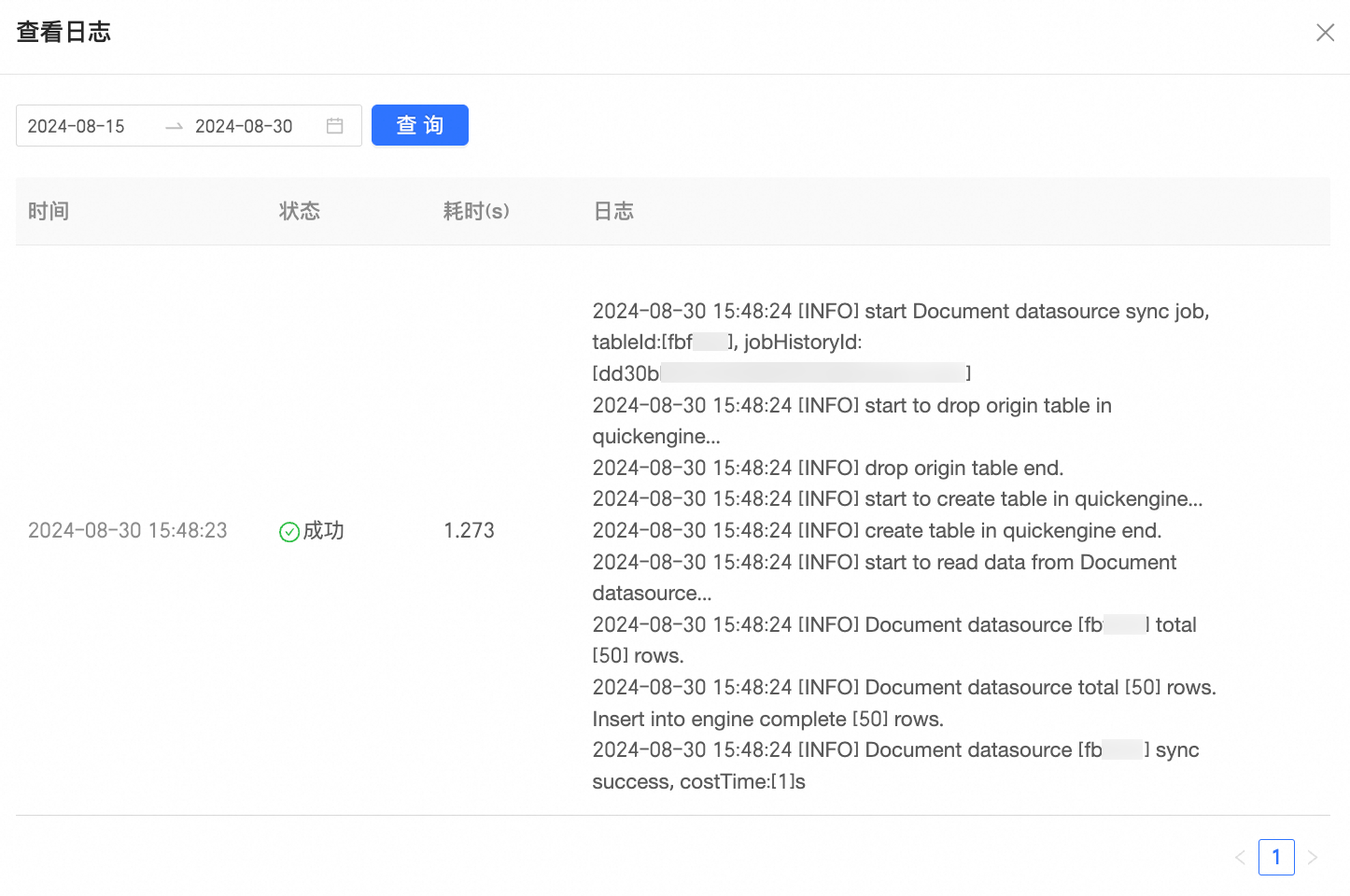
Task: Edit the end date 2024-08-30
Action: click(244, 126)
